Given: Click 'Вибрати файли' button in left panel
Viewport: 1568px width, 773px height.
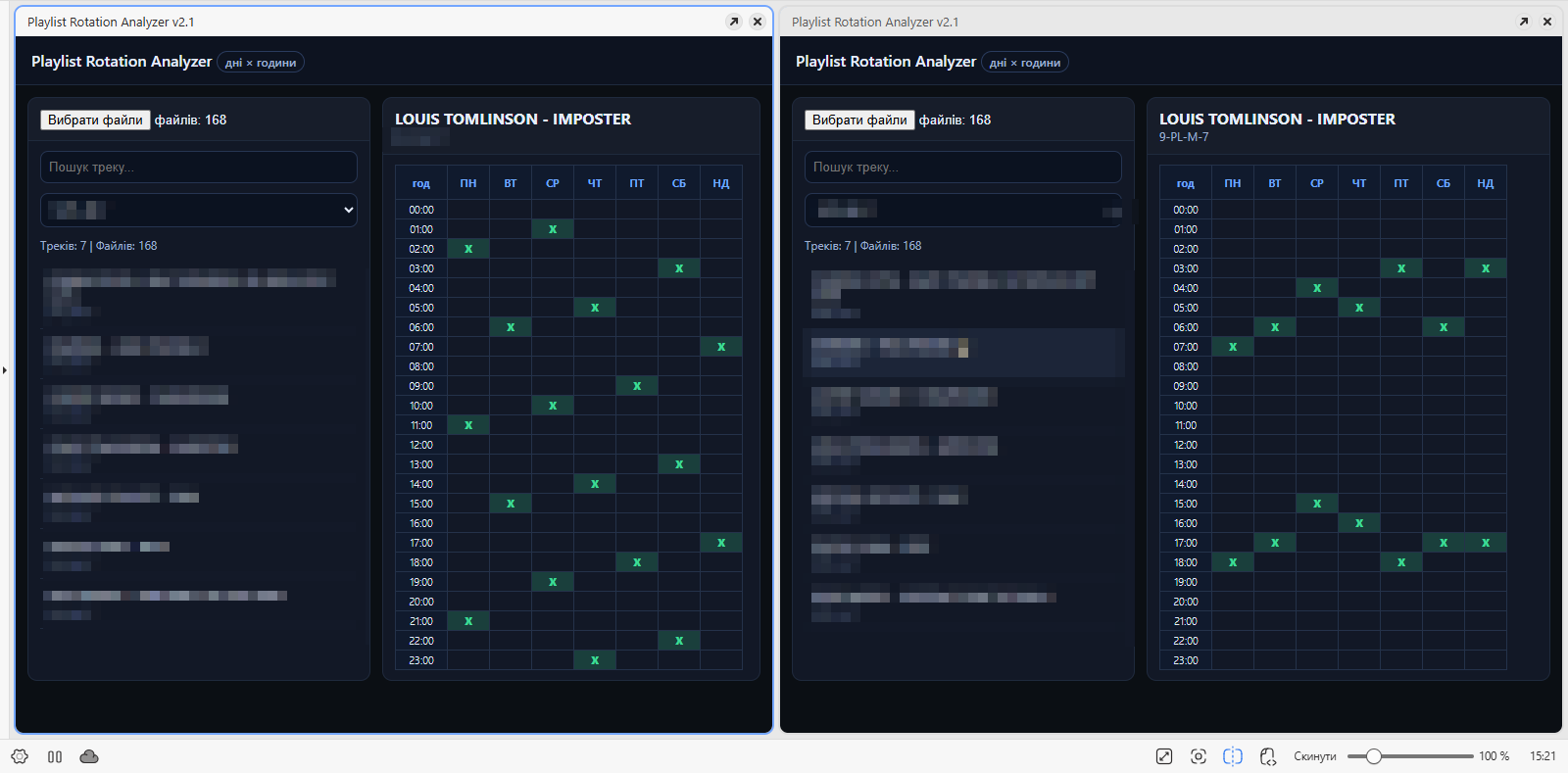Looking at the screenshot, I should [x=95, y=120].
